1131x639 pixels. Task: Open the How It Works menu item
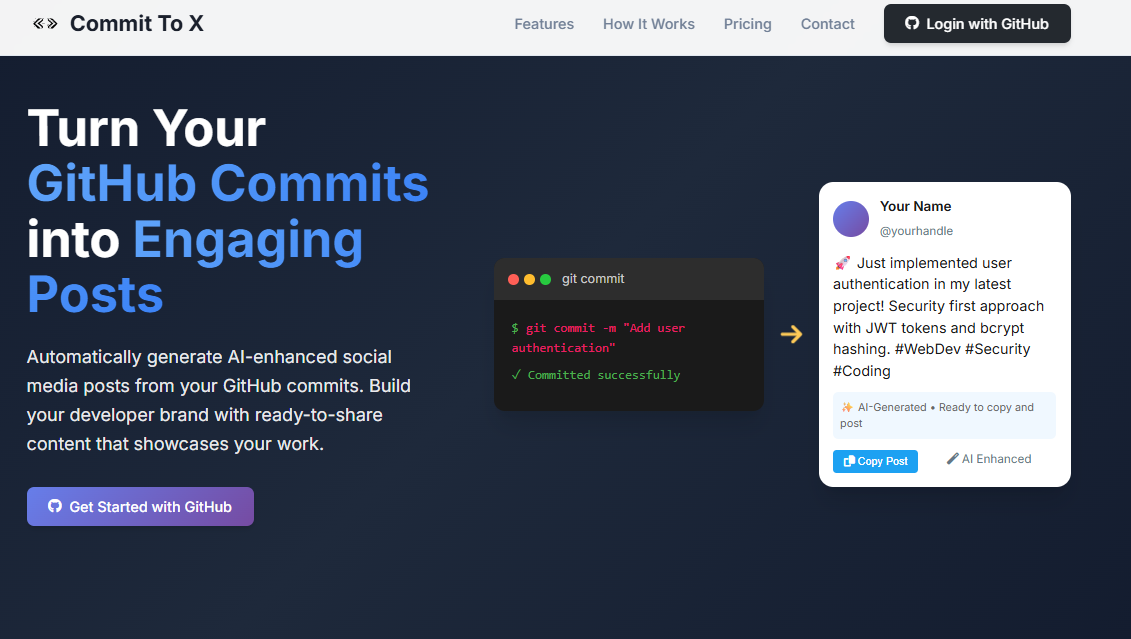point(648,23)
